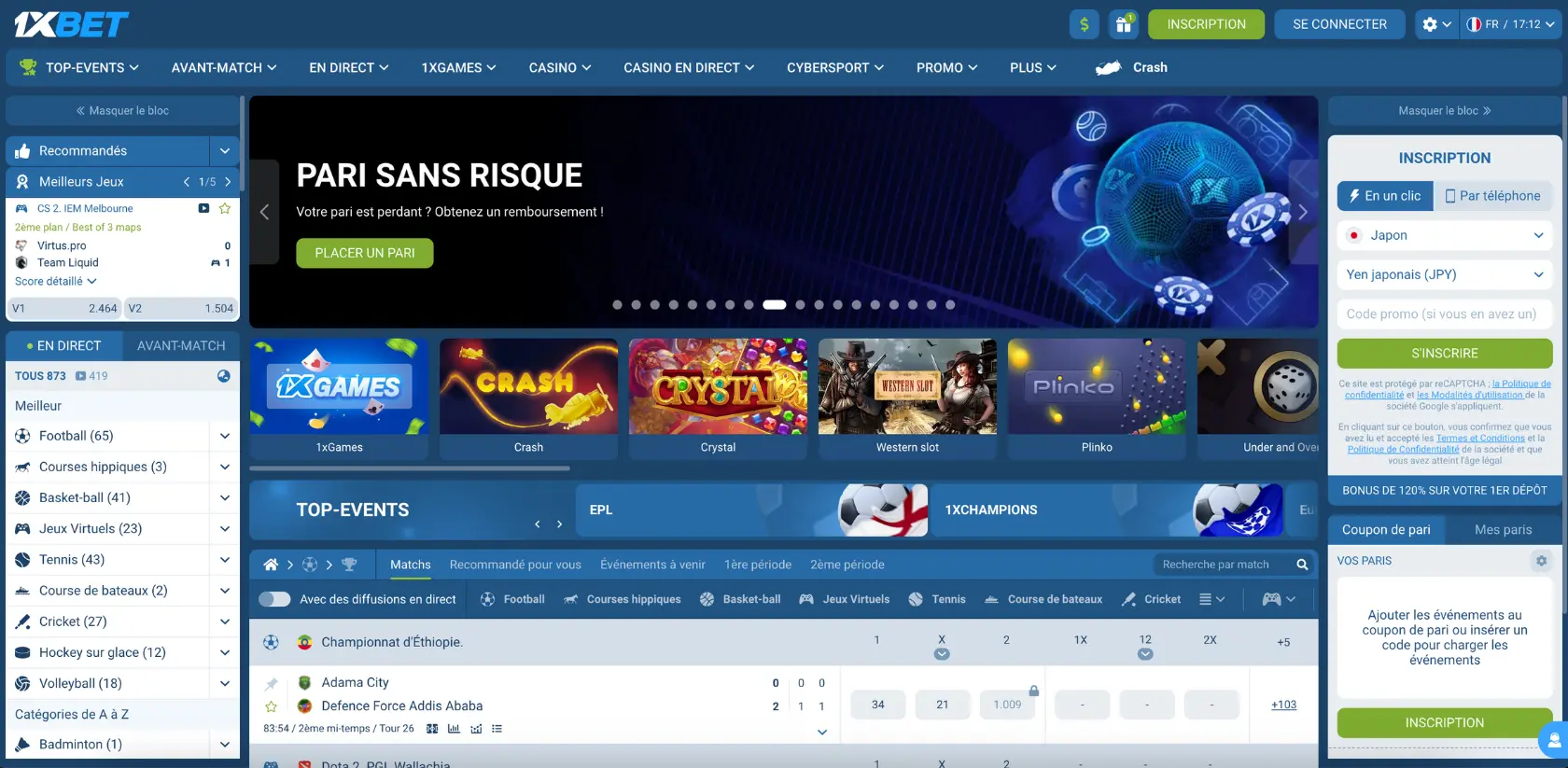The image size is (1568, 768).
Task: Open the settings gear menu
Action: [1436, 24]
